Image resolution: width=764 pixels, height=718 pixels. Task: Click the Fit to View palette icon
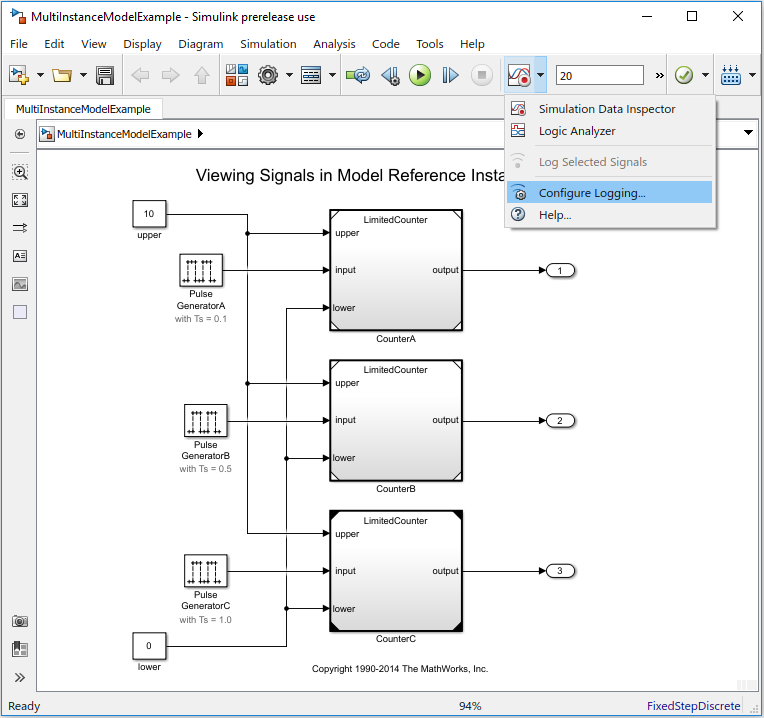pyautogui.click(x=20, y=200)
